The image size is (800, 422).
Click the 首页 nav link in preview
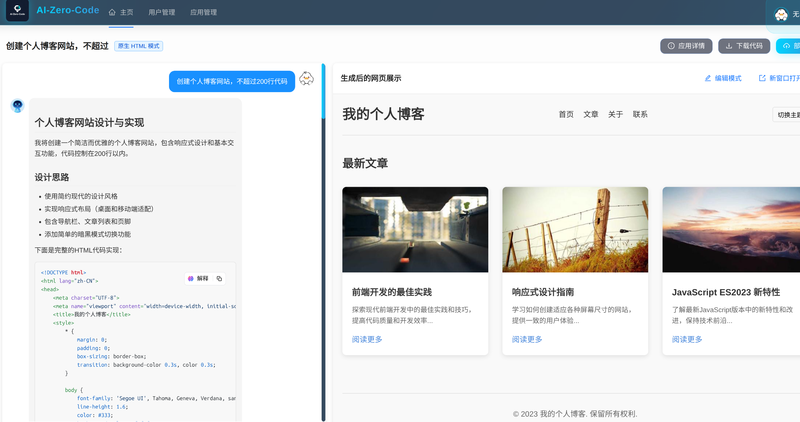pyautogui.click(x=566, y=114)
